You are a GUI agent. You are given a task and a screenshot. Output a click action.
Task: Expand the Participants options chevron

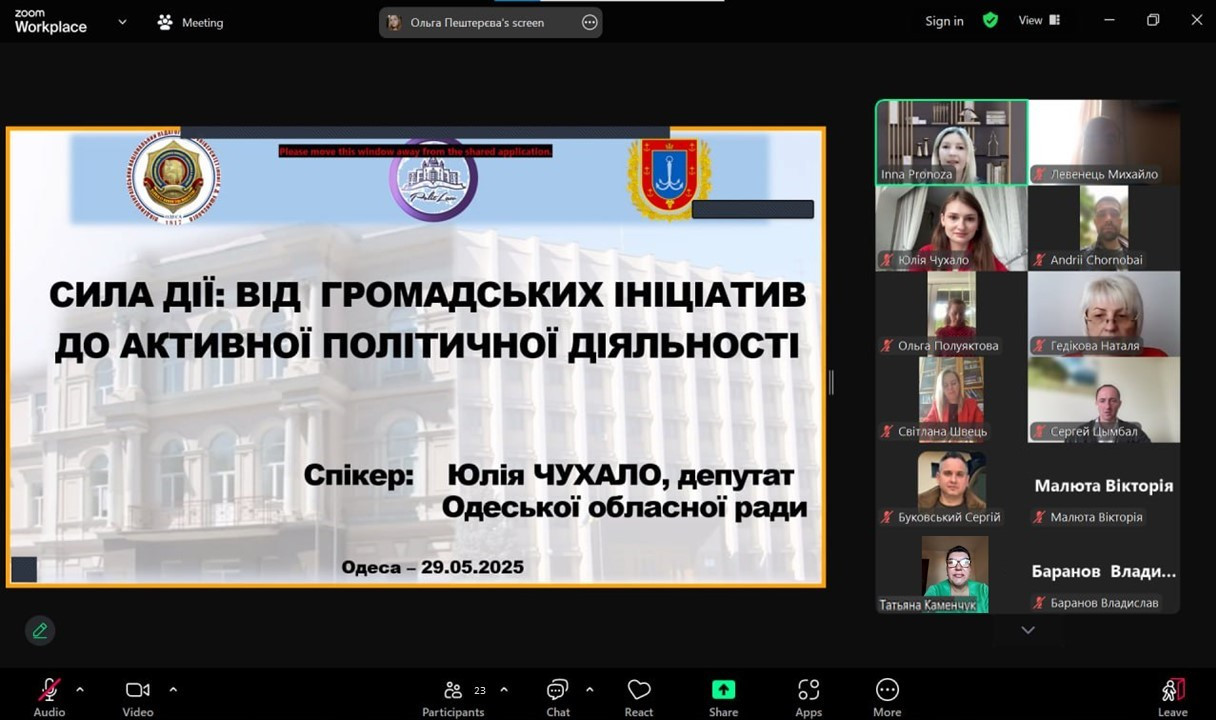pyautogui.click(x=504, y=689)
